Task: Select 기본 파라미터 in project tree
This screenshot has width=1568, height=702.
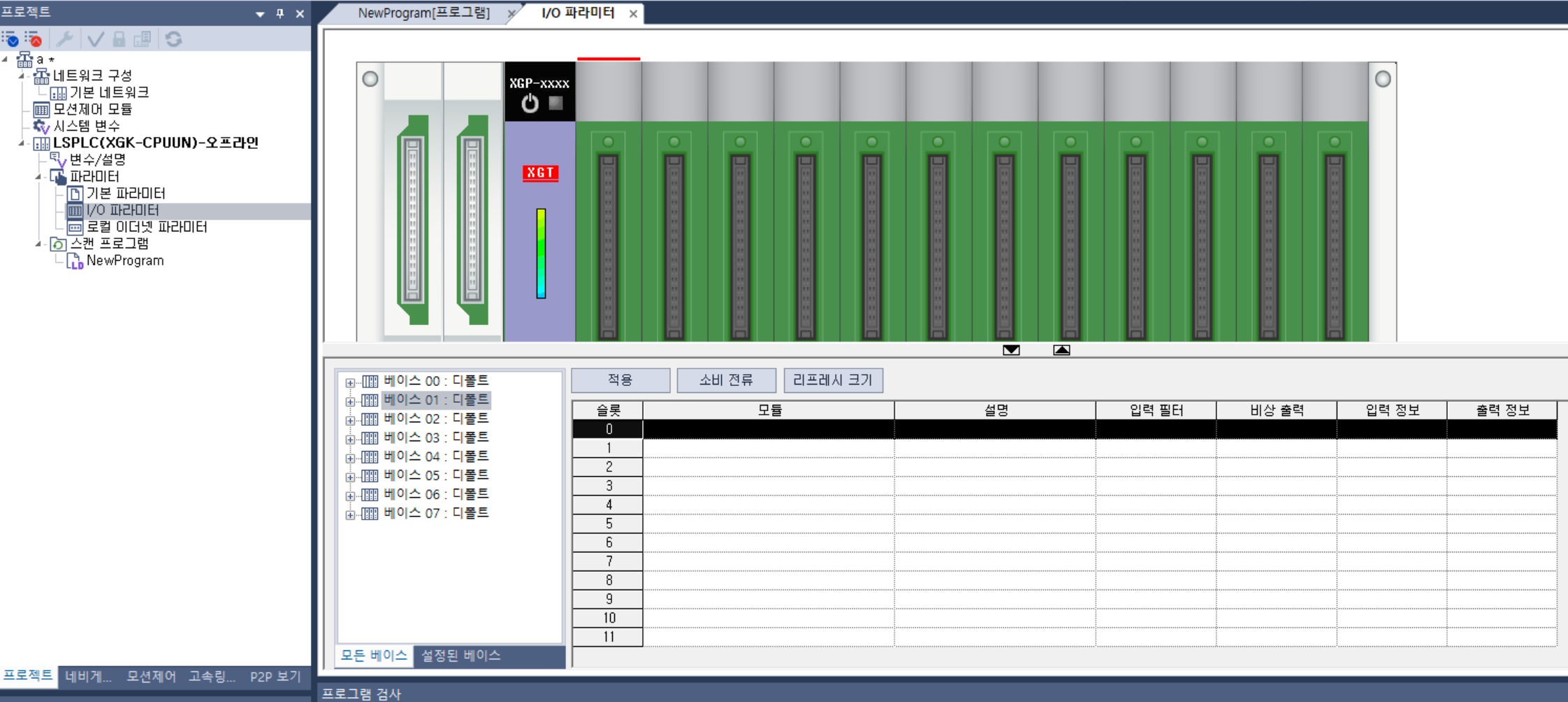Action: tap(126, 194)
